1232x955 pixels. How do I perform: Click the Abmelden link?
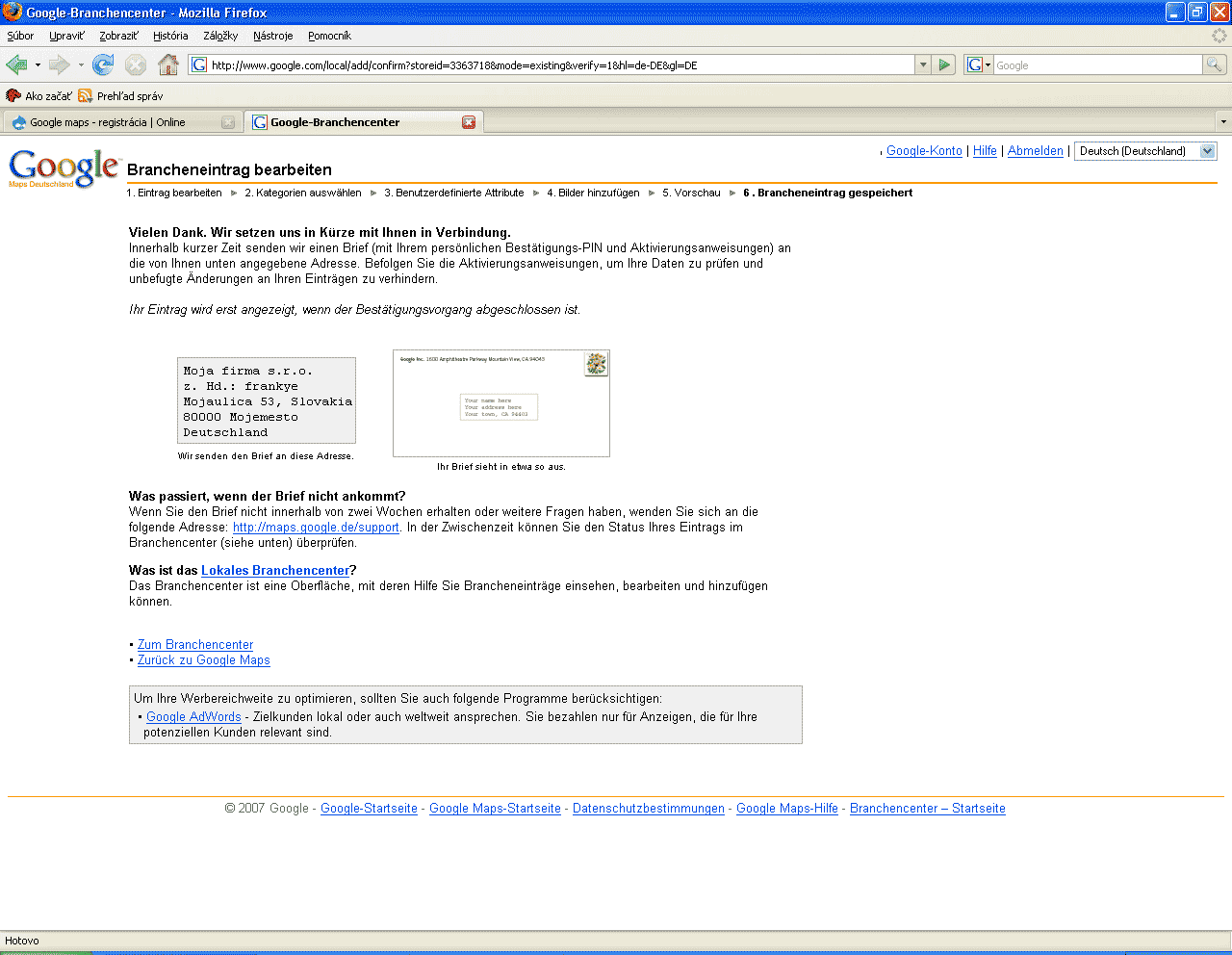pos(1036,151)
